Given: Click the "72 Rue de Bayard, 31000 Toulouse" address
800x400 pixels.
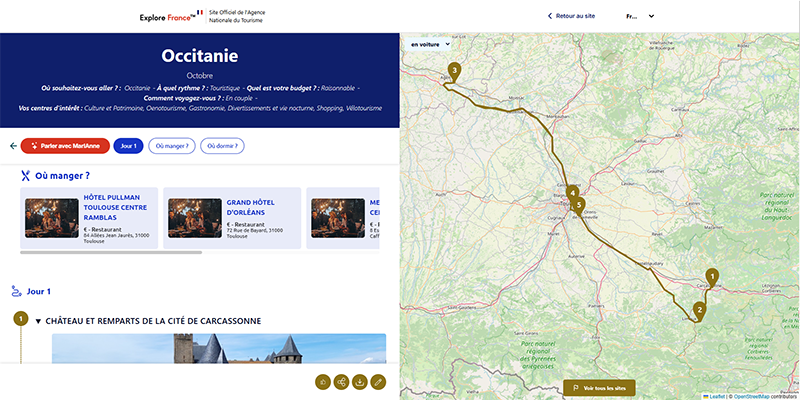Looking at the screenshot, I should [253, 234].
